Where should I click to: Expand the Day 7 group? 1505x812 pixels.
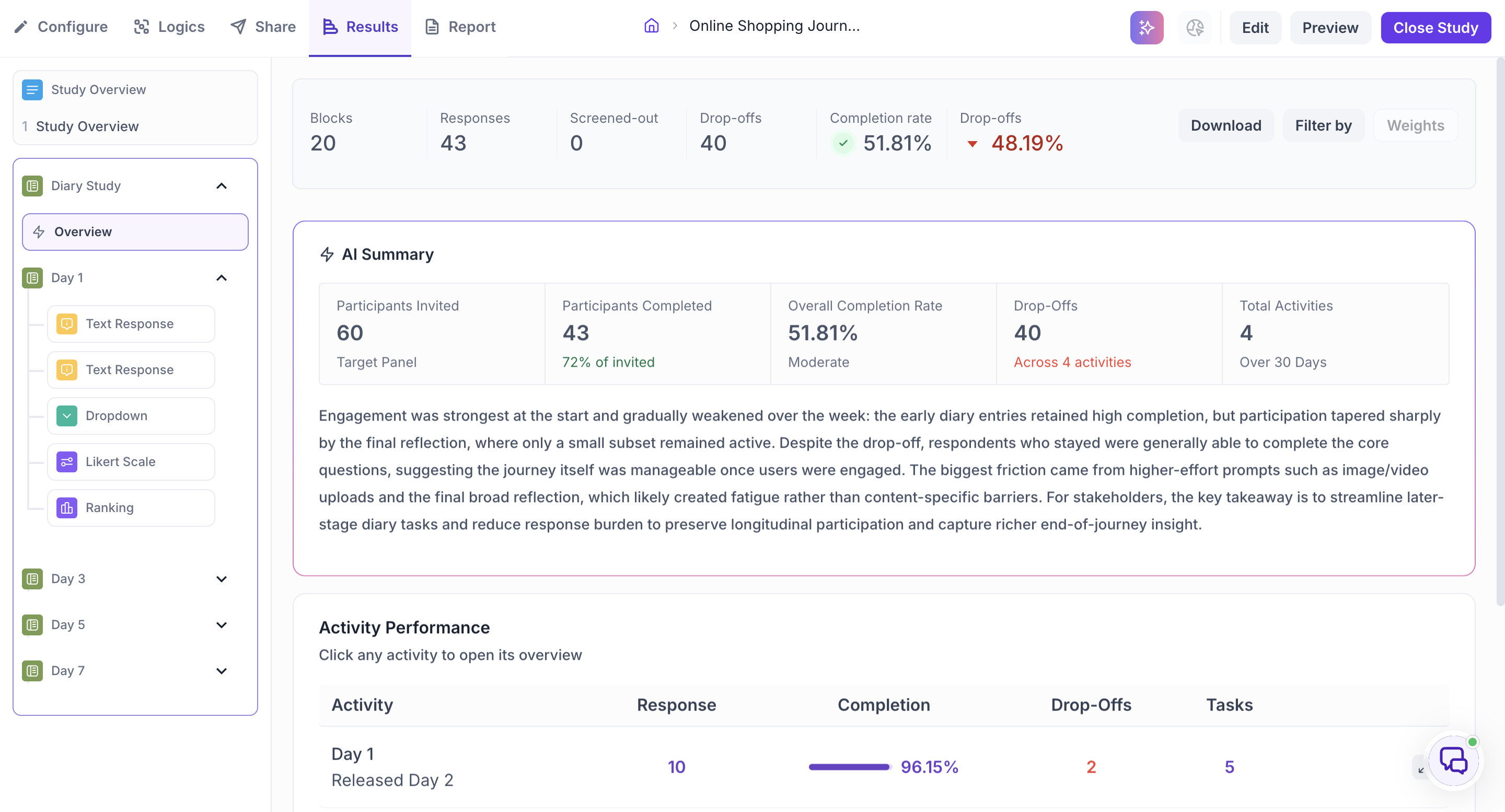(222, 670)
